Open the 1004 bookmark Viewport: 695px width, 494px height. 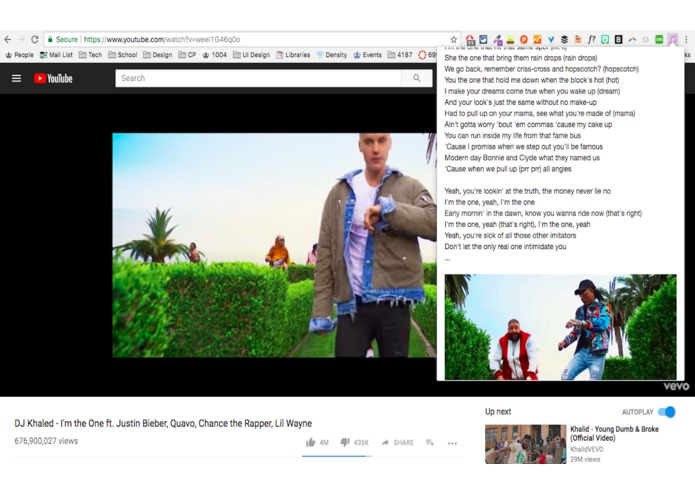click(x=215, y=55)
